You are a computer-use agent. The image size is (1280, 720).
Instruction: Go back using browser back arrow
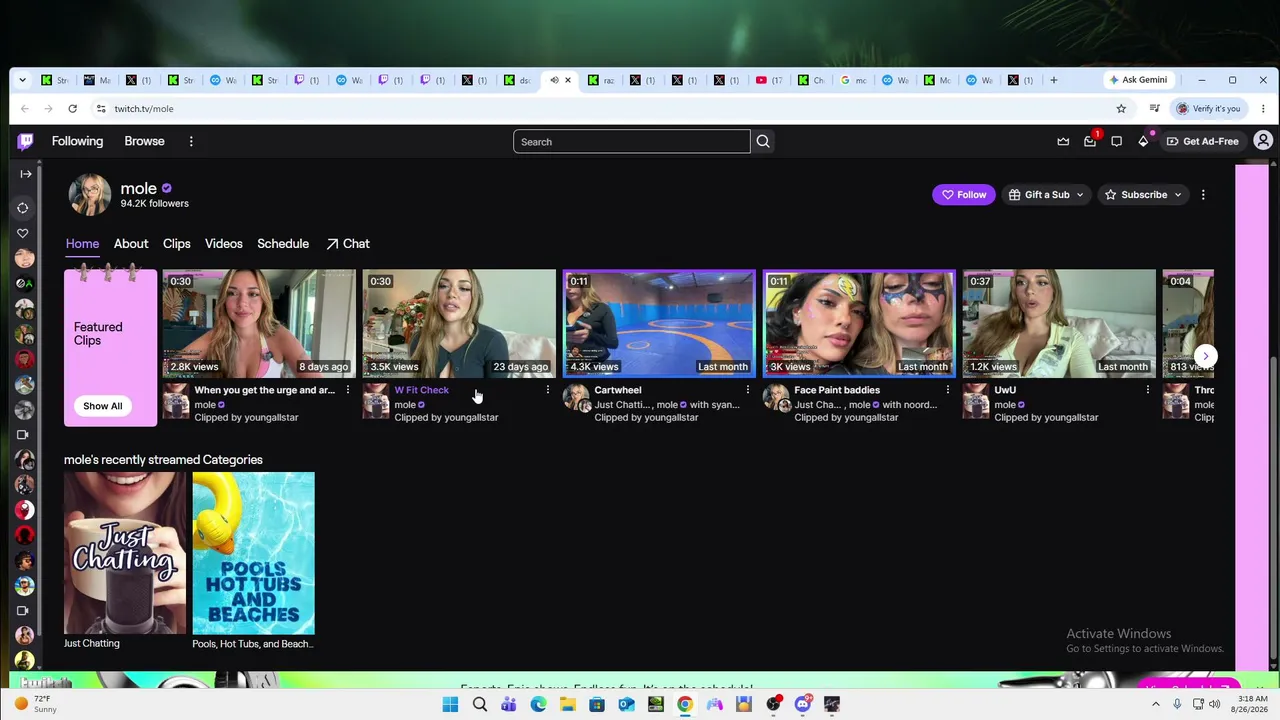click(25, 108)
